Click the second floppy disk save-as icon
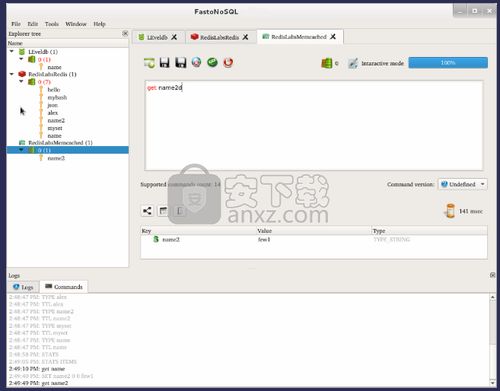This screenshot has height=391, width=500. pyautogui.click(x=180, y=63)
